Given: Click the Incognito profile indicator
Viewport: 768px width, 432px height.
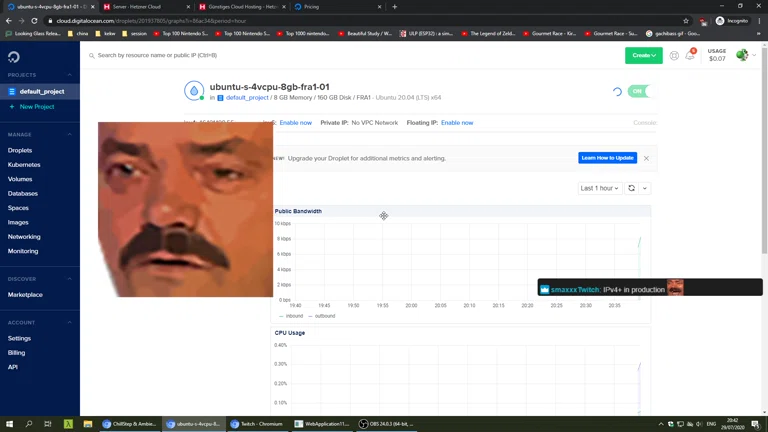Looking at the screenshot, I should click(732, 21).
